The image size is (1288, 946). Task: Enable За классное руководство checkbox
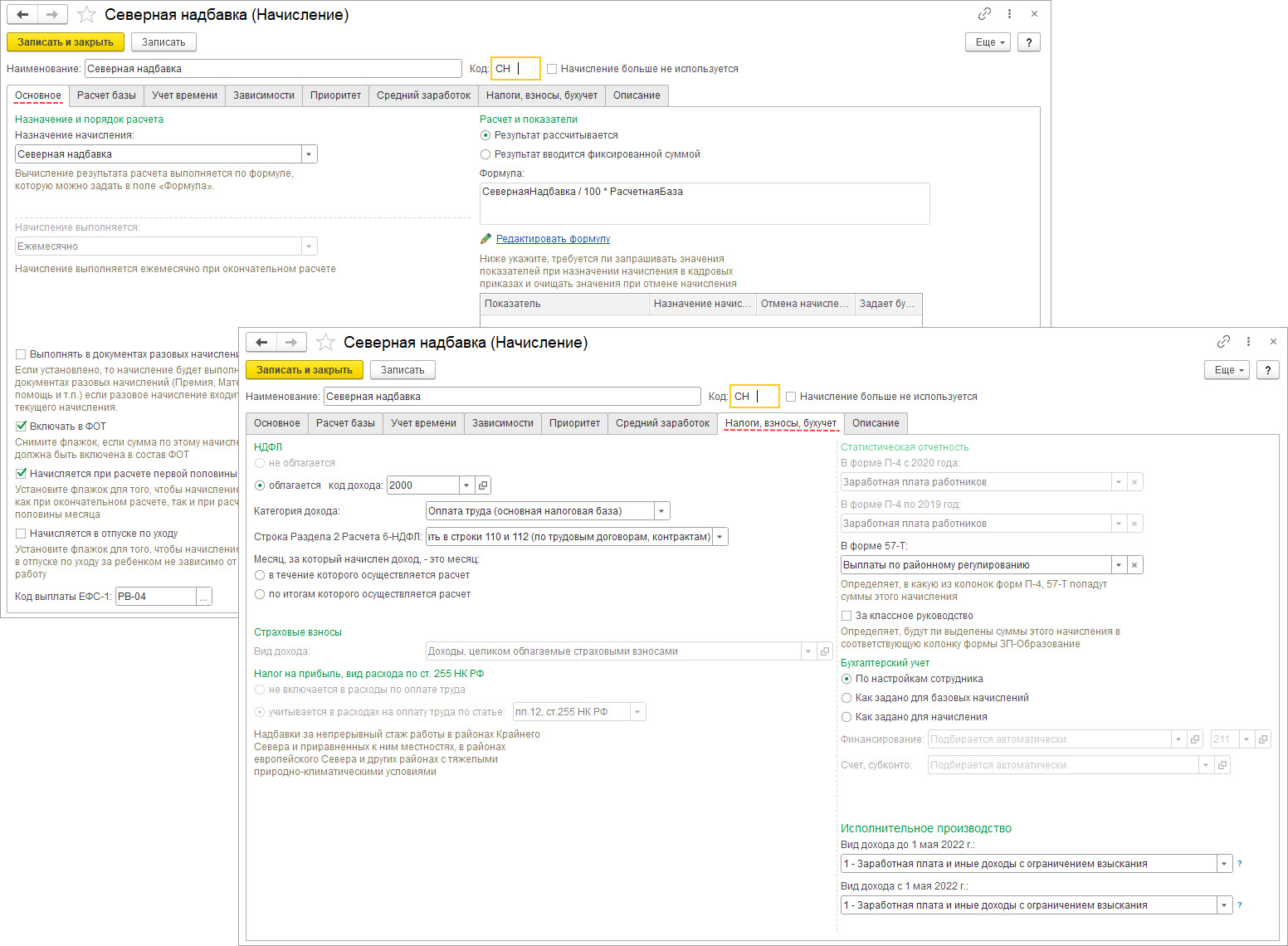846,616
